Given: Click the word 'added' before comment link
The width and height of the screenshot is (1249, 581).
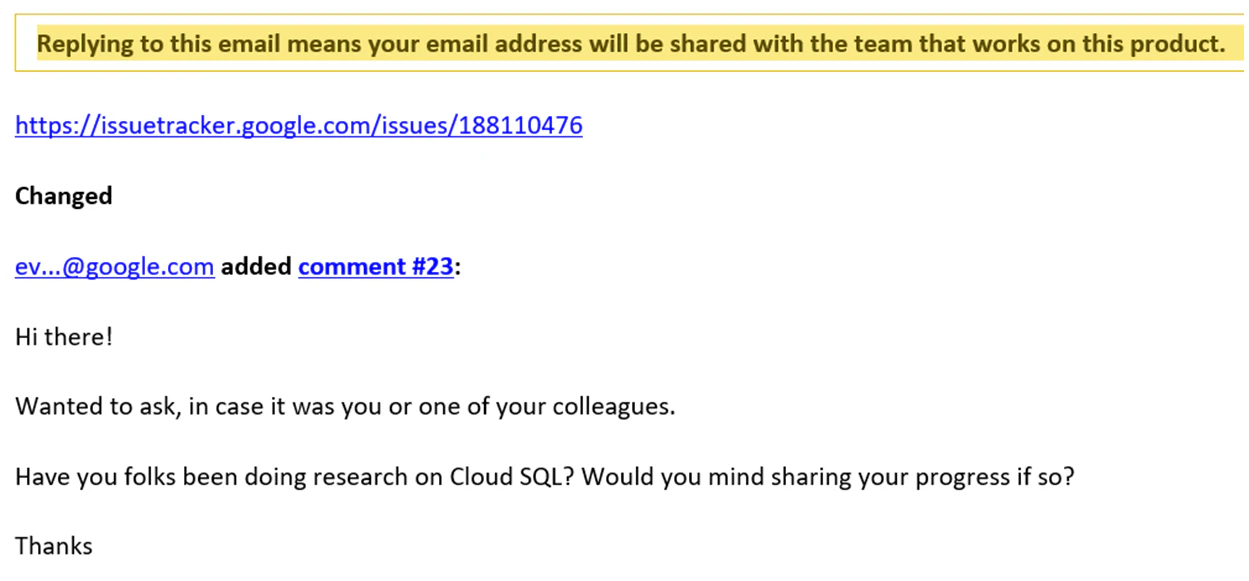Looking at the screenshot, I should (x=256, y=266).
